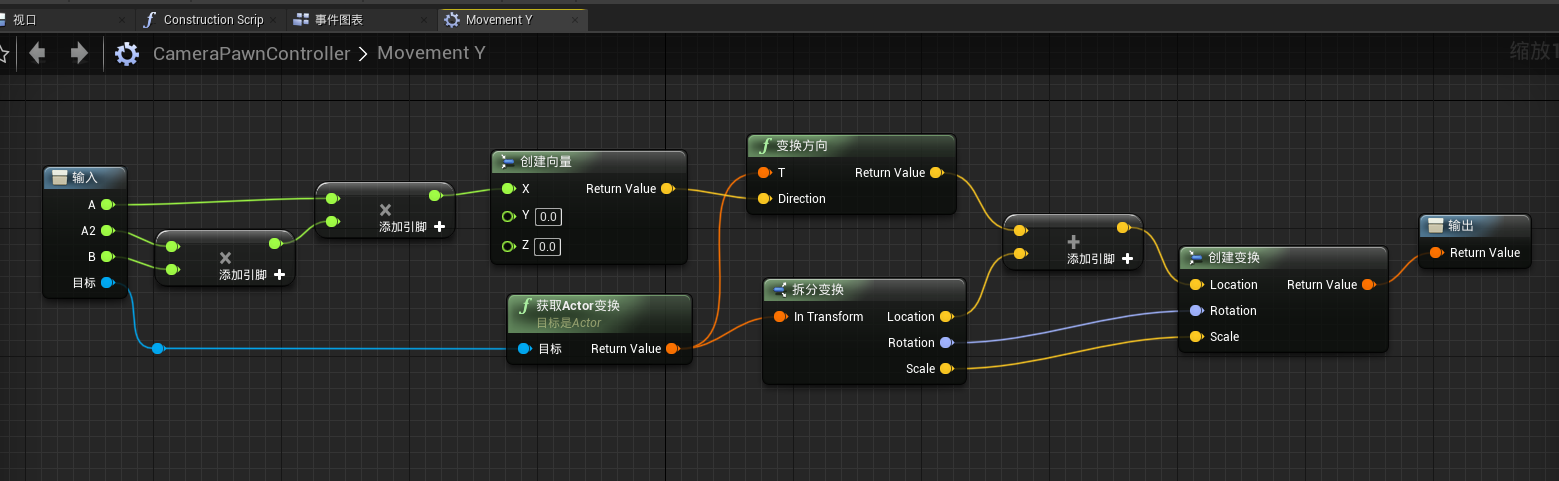Click Return Value pin on 输出 node

[1436, 252]
